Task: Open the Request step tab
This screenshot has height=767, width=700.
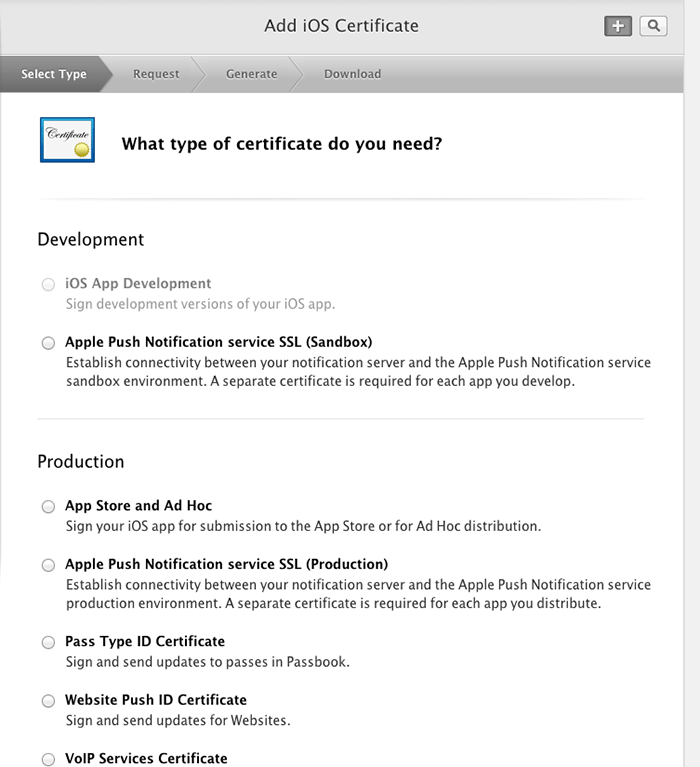Action: [x=156, y=74]
